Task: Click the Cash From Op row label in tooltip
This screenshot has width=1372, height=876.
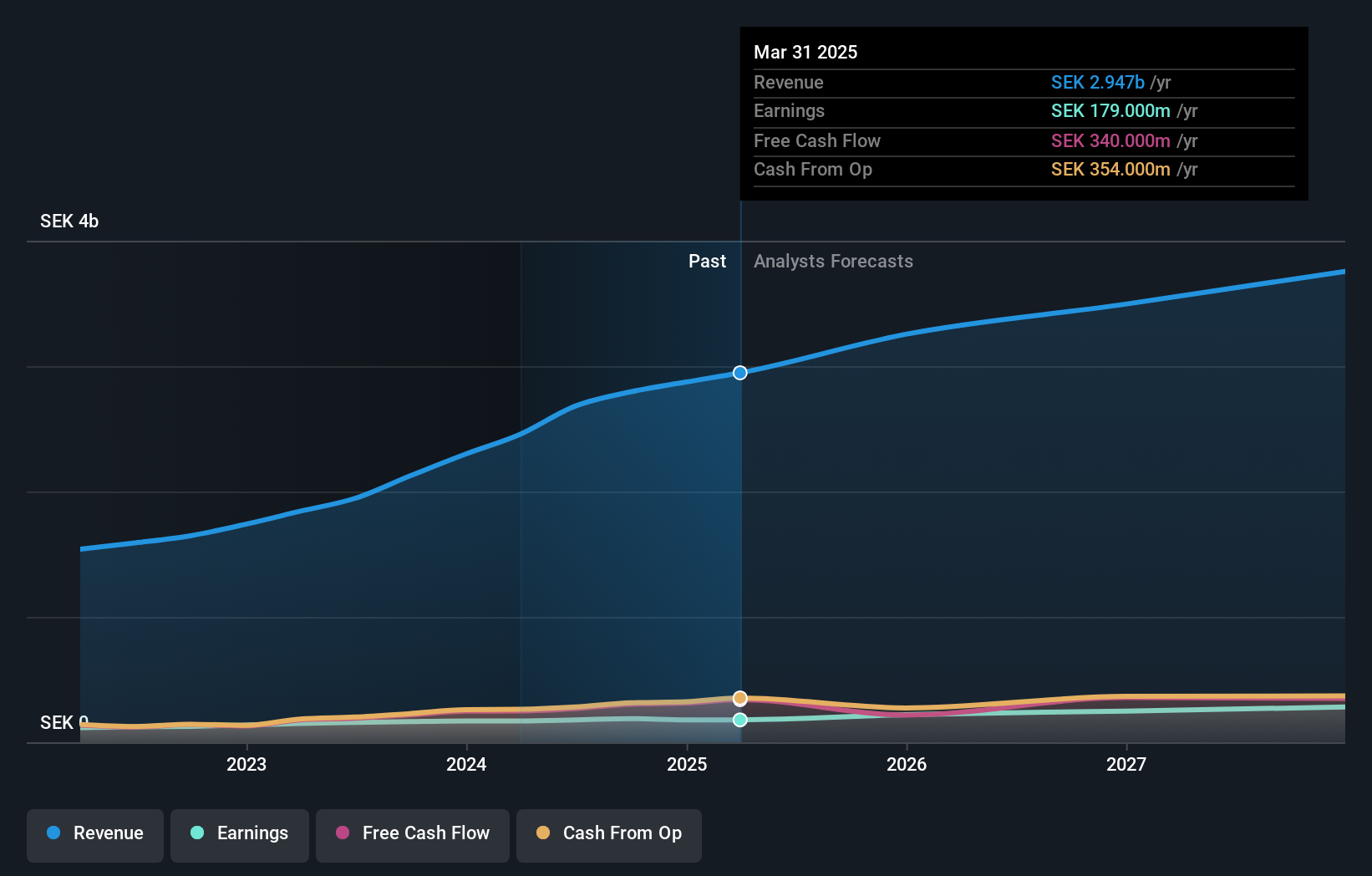Action: (813, 169)
